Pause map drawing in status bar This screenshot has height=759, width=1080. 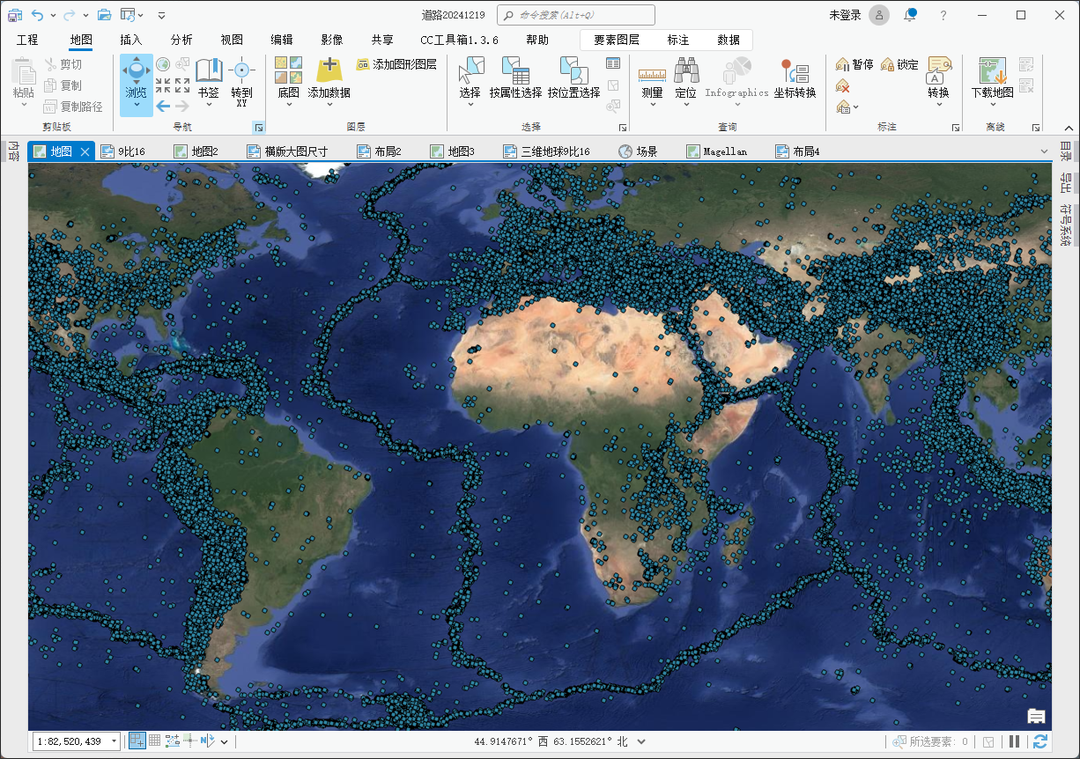coord(1014,742)
